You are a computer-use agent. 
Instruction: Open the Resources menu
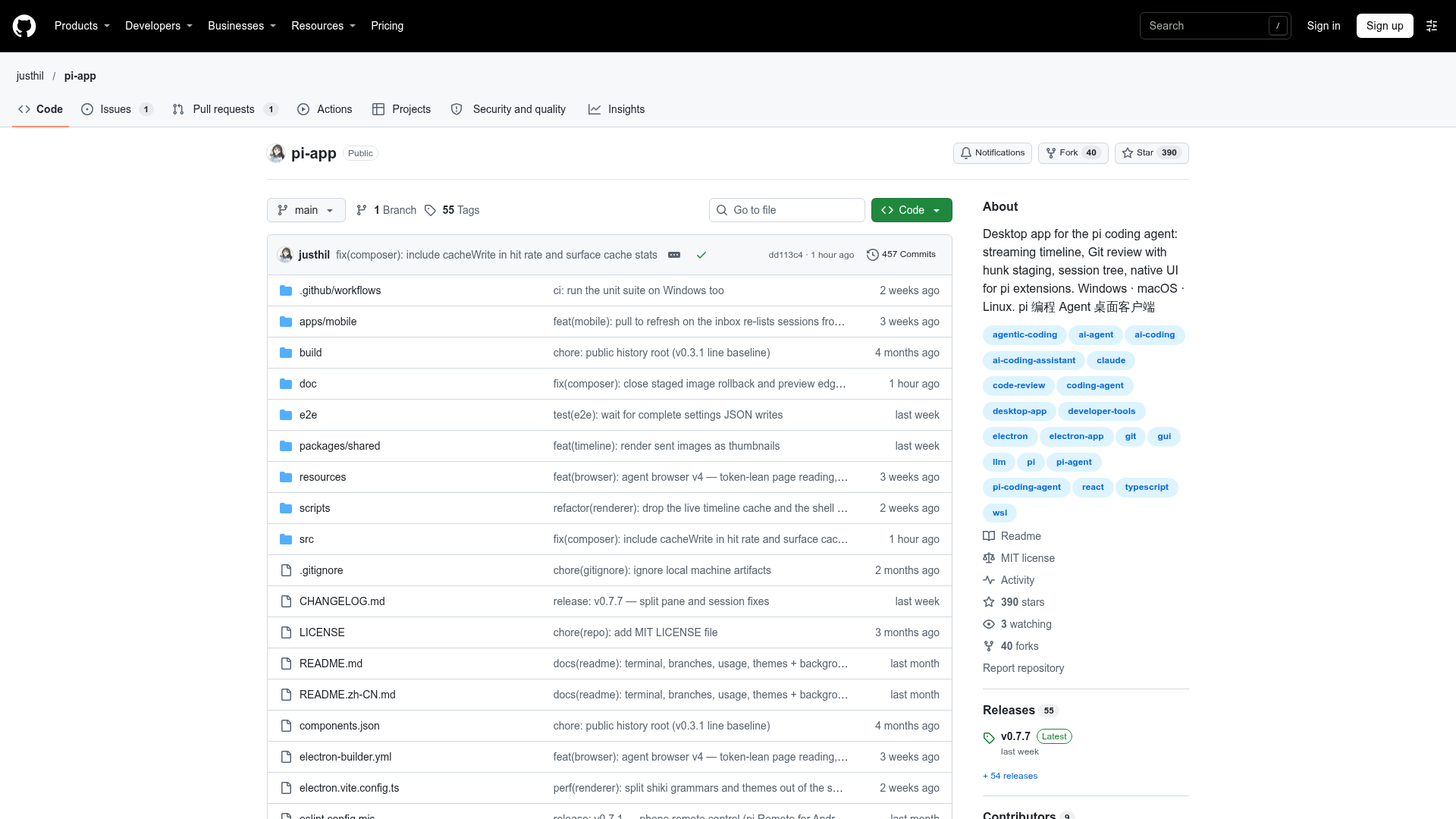(323, 26)
